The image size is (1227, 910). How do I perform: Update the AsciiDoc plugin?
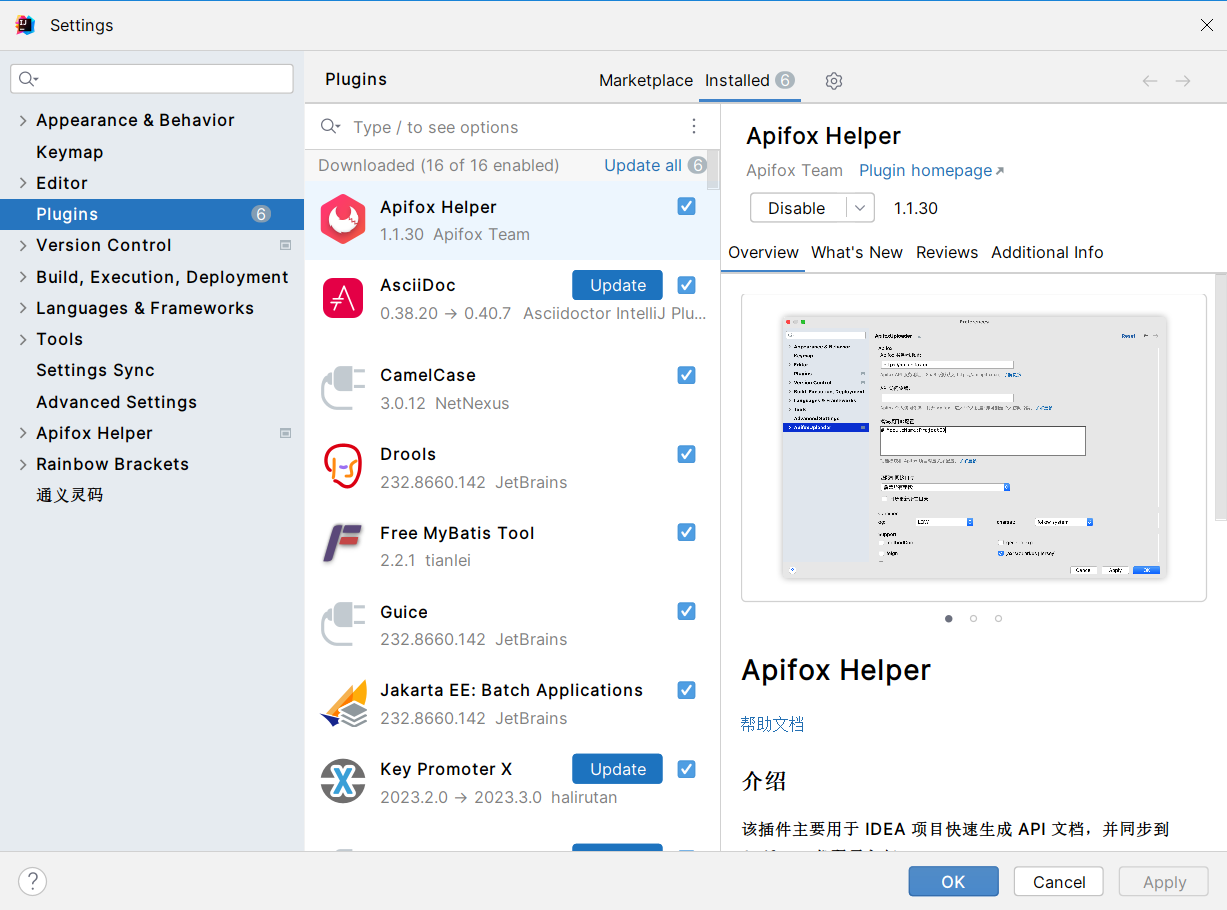coord(617,285)
